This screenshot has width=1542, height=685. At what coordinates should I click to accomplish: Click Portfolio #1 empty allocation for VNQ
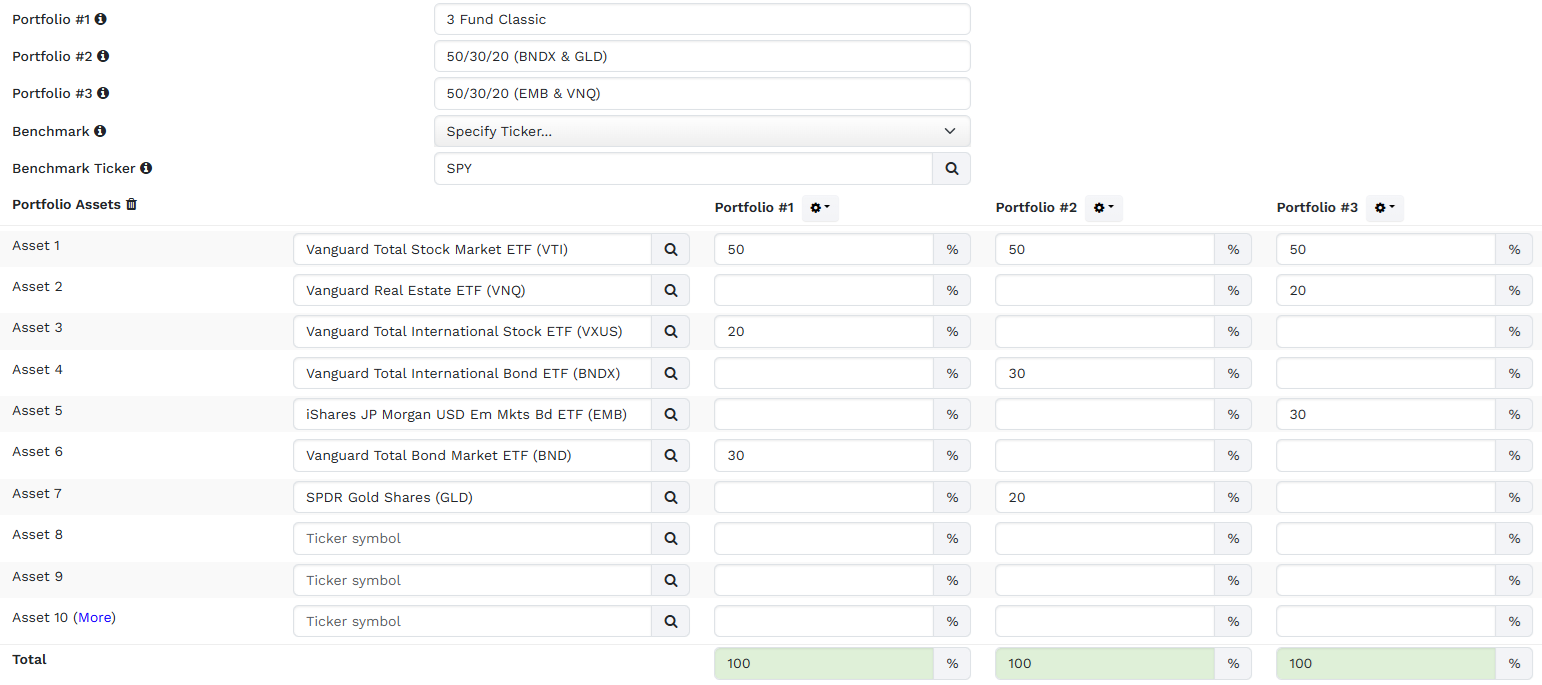point(824,290)
